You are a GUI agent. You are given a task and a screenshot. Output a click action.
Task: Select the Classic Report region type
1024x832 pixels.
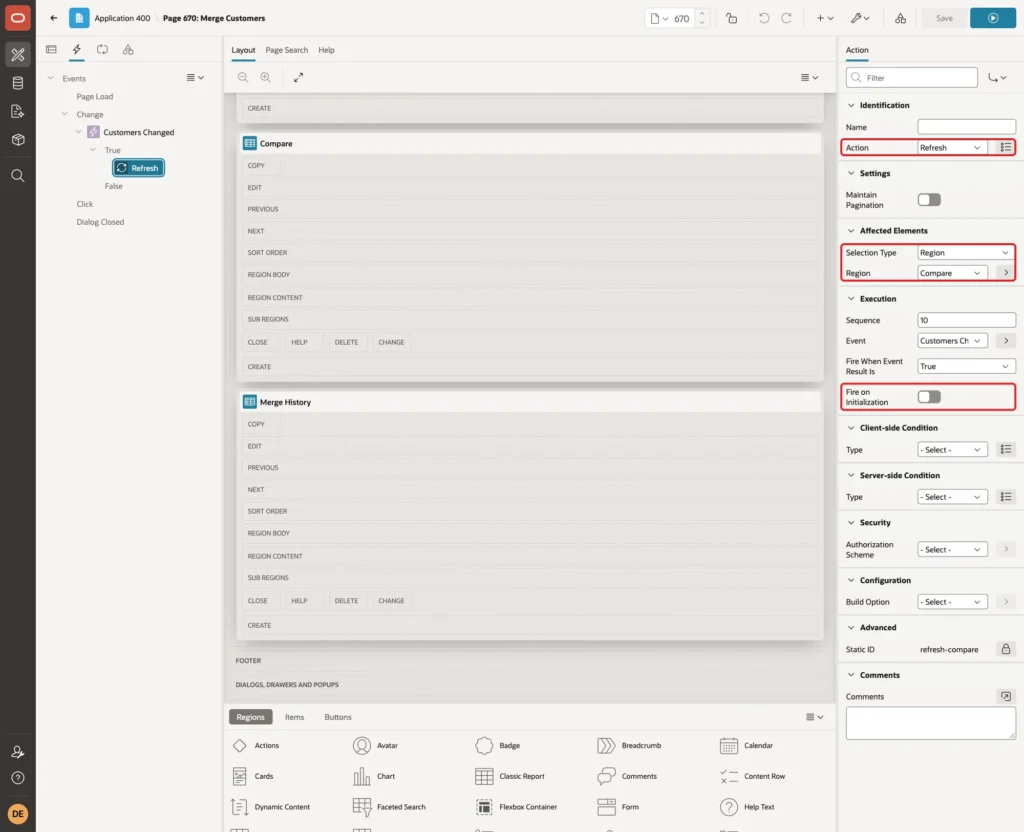coord(510,776)
